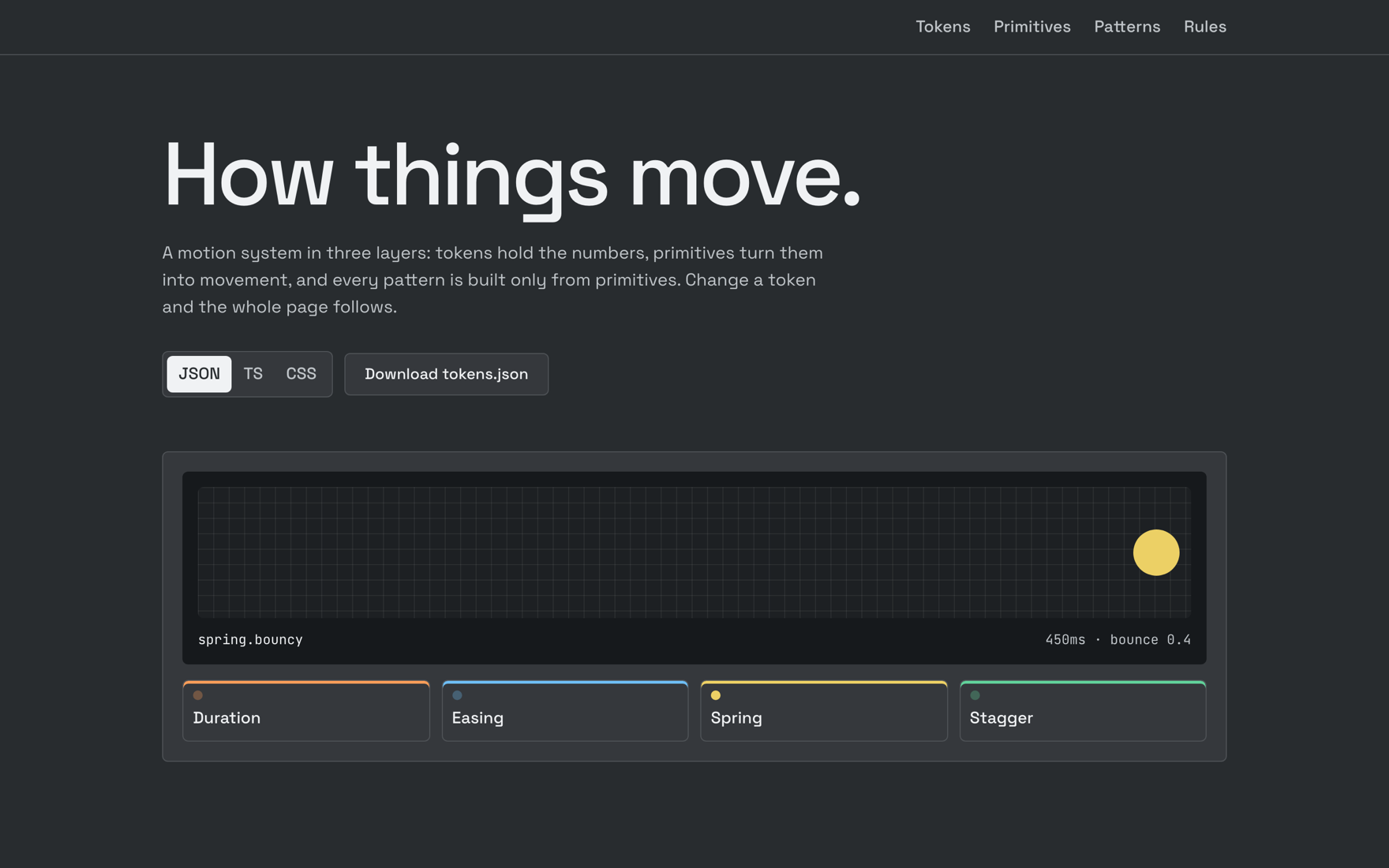Click the green dot on Stagger card

[x=975, y=695]
